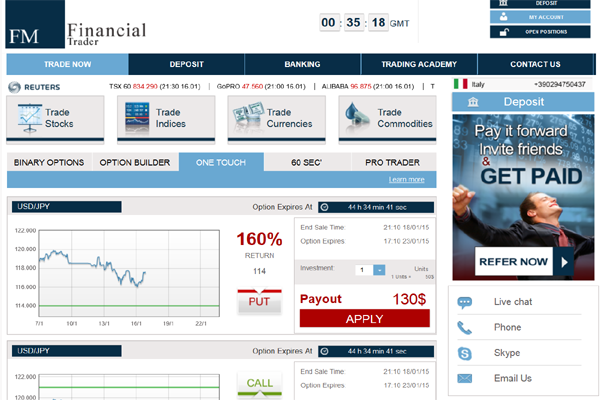Click the blue Deposit sidebar header
Image resolution: width=600 pixels, height=400 pixels.
tap(523, 102)
